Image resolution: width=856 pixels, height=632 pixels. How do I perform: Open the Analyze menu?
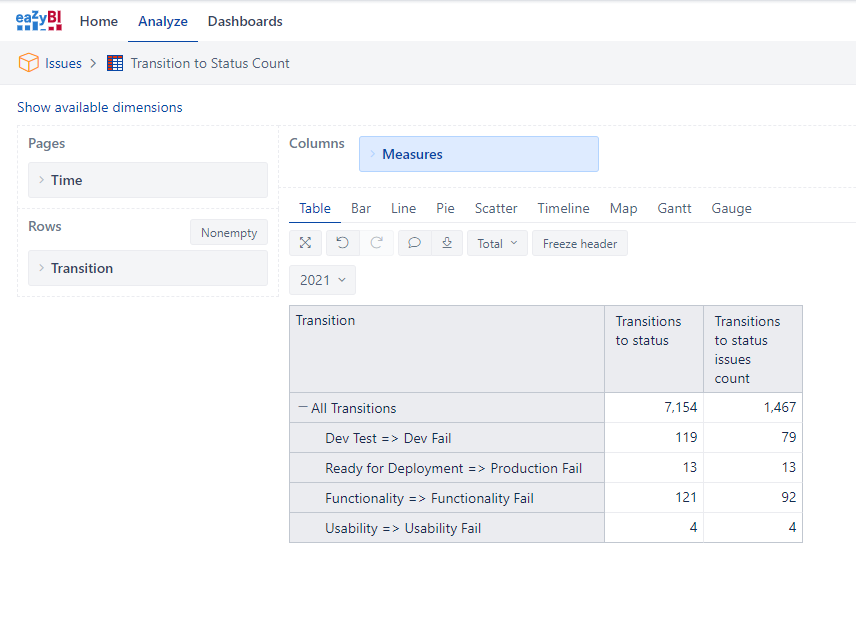click(x=163, y=21)
